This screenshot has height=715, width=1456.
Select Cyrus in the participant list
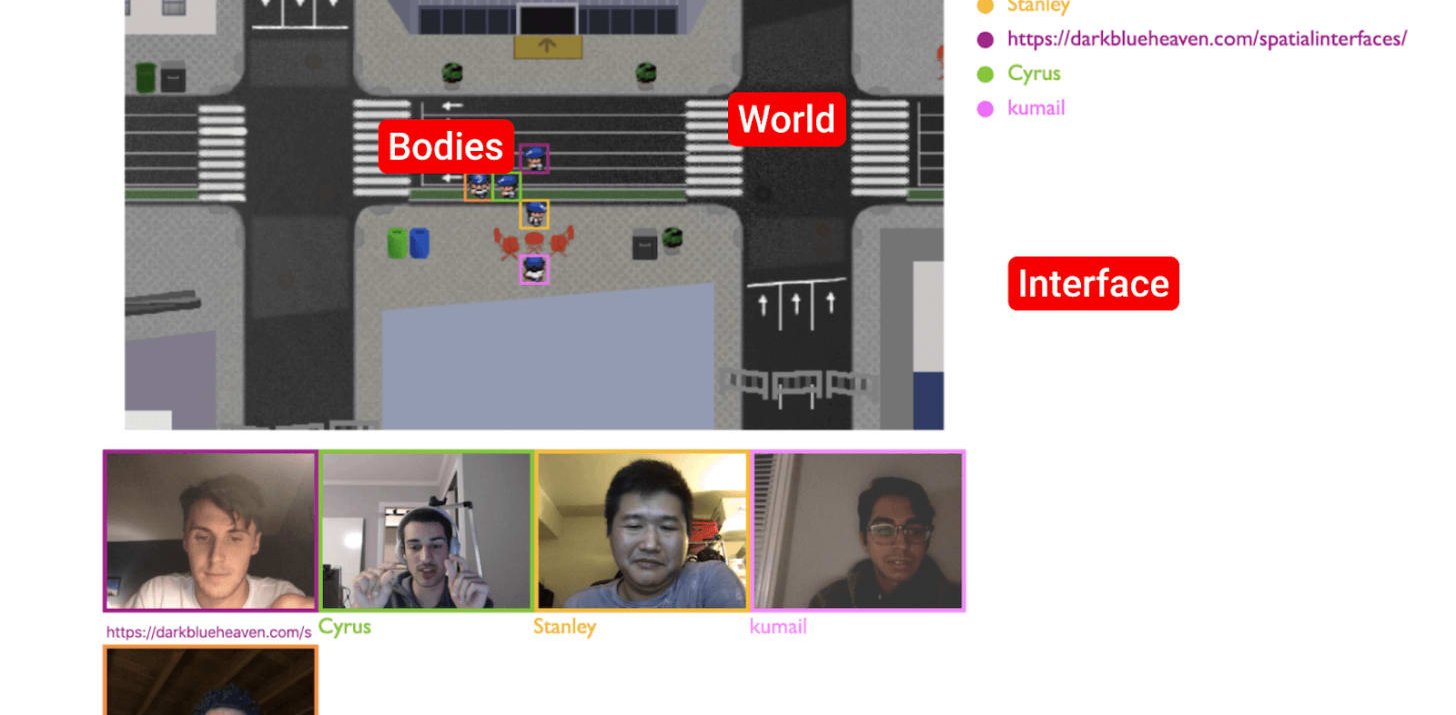click(x=1034, y=73)
